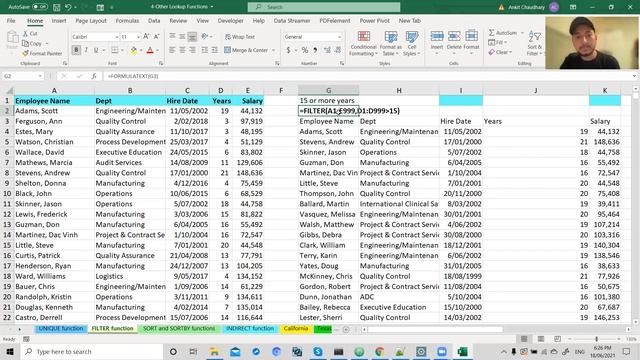Open the Font size dropdown

coord(138,37)
